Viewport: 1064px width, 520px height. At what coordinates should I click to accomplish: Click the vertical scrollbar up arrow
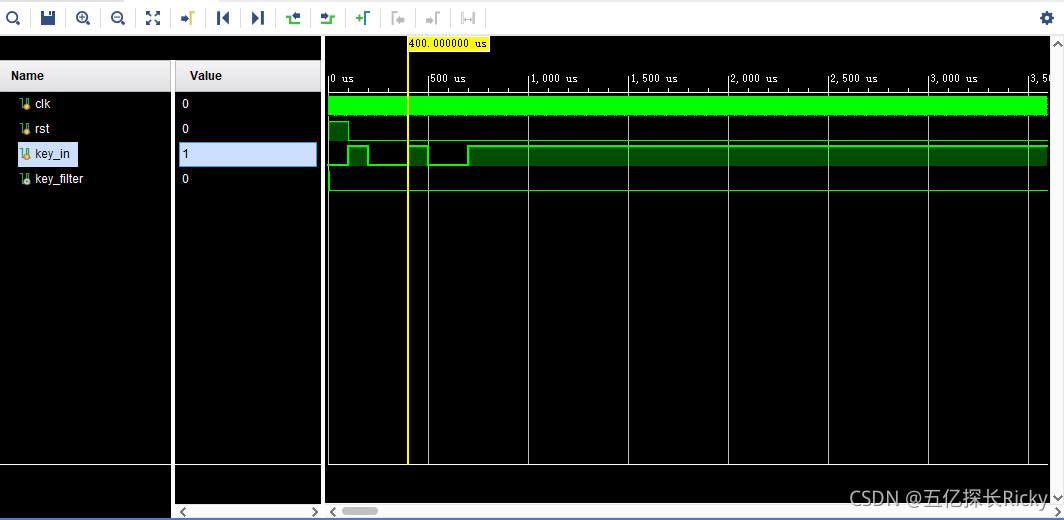tap(1057, 43)
